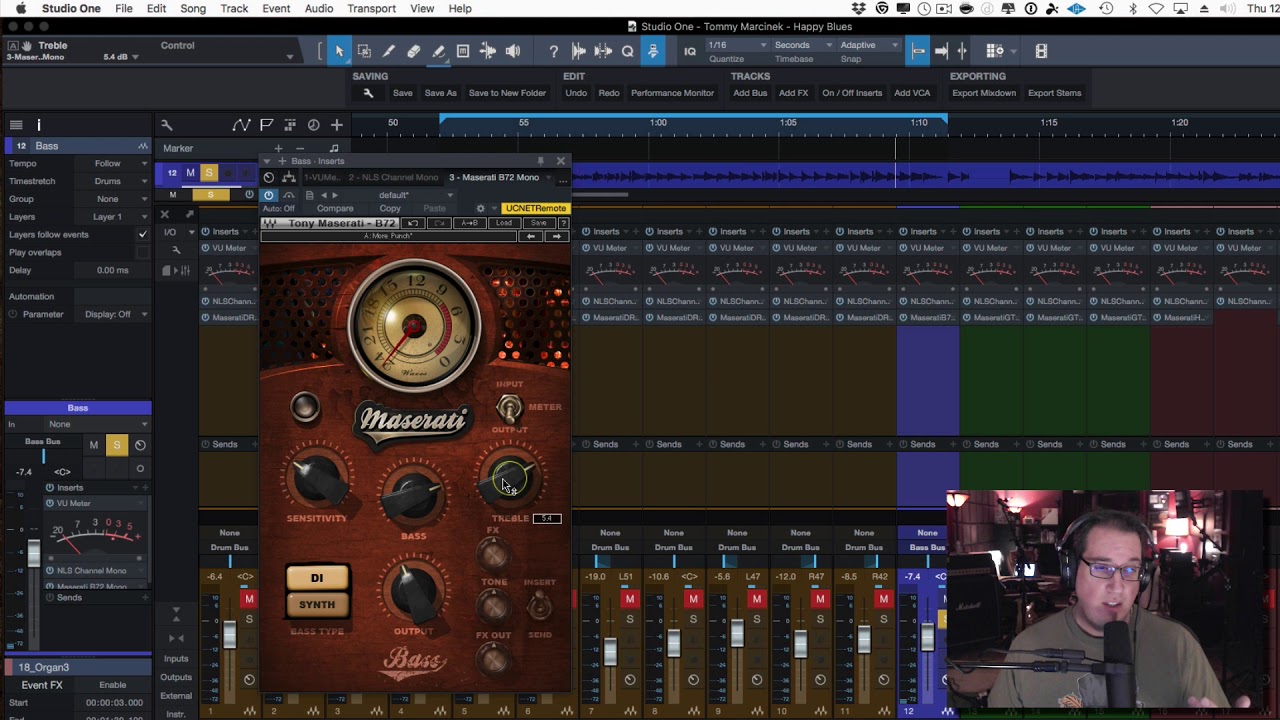This screenshot has height=720, width=1280.
Task: Open the marker track flag icon
Action: pos(266,125)
